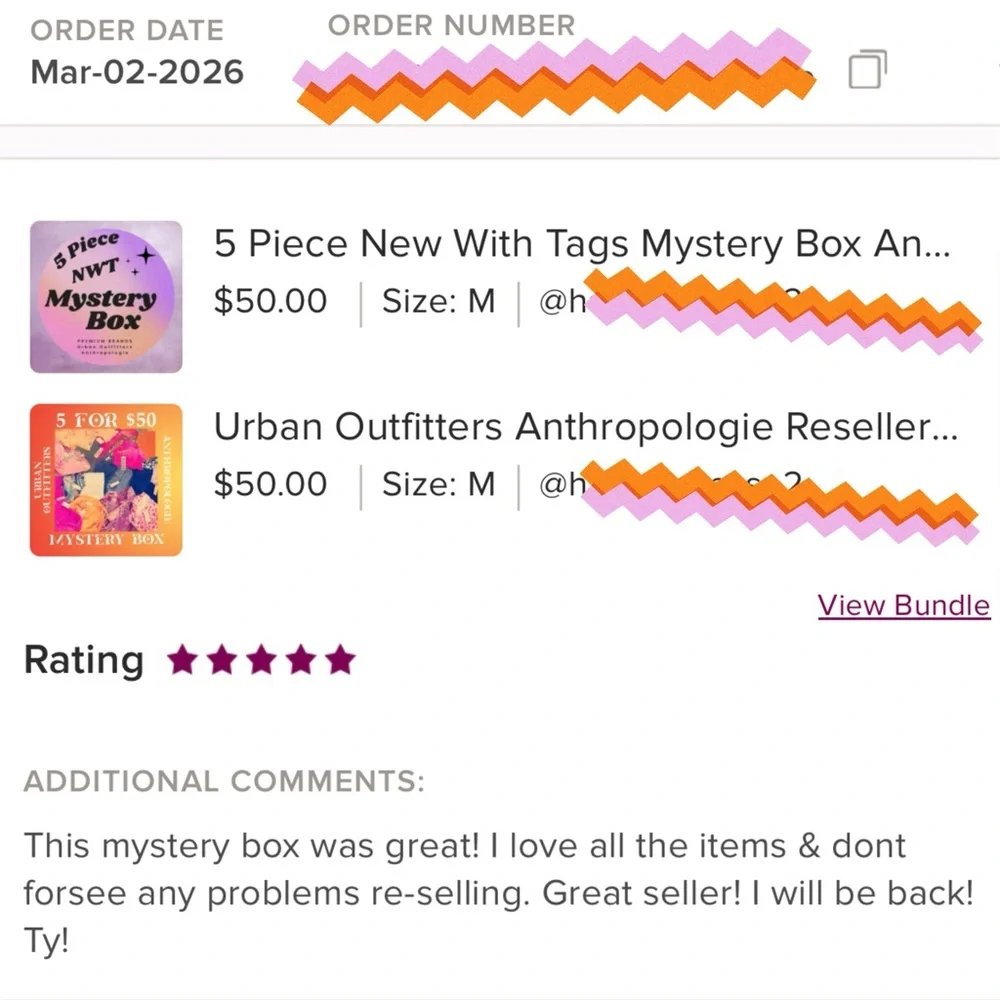
Task: Click the Rating label
Action: click(x=83, y=661)
